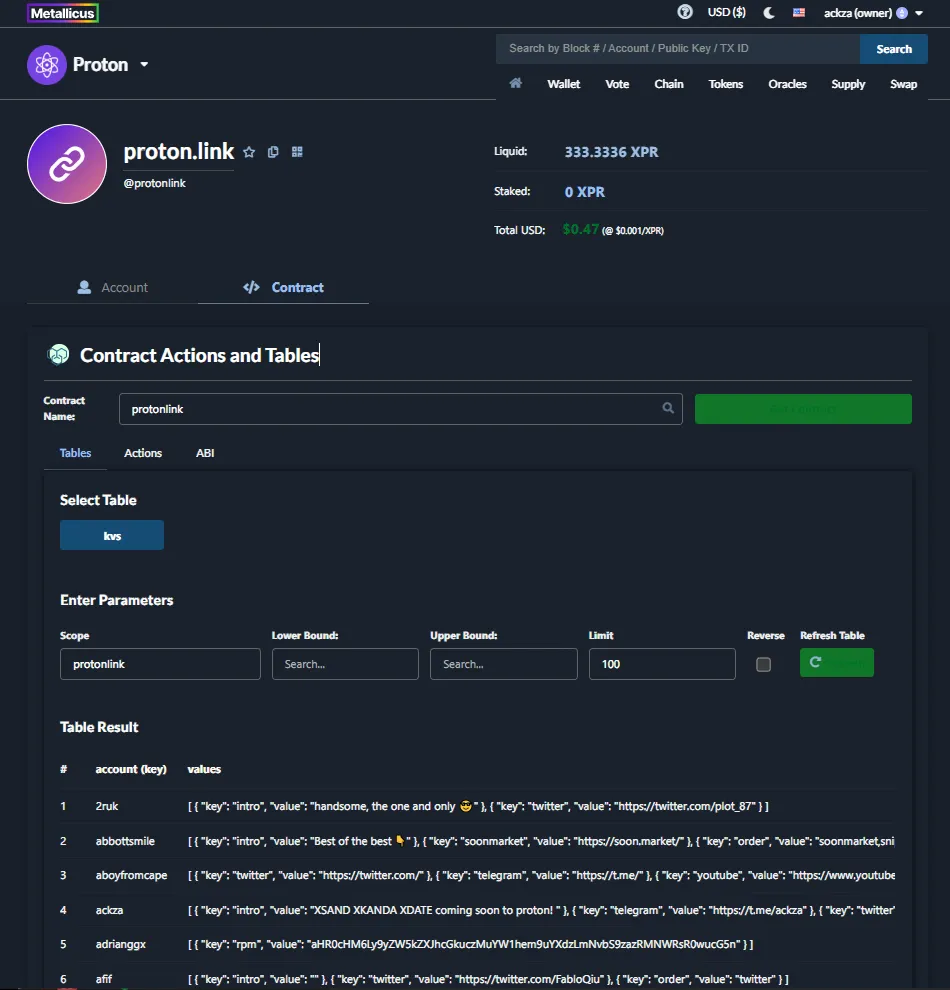950x990 pixels.
Task: Open the help question mark icon
Action: point(685,12)
